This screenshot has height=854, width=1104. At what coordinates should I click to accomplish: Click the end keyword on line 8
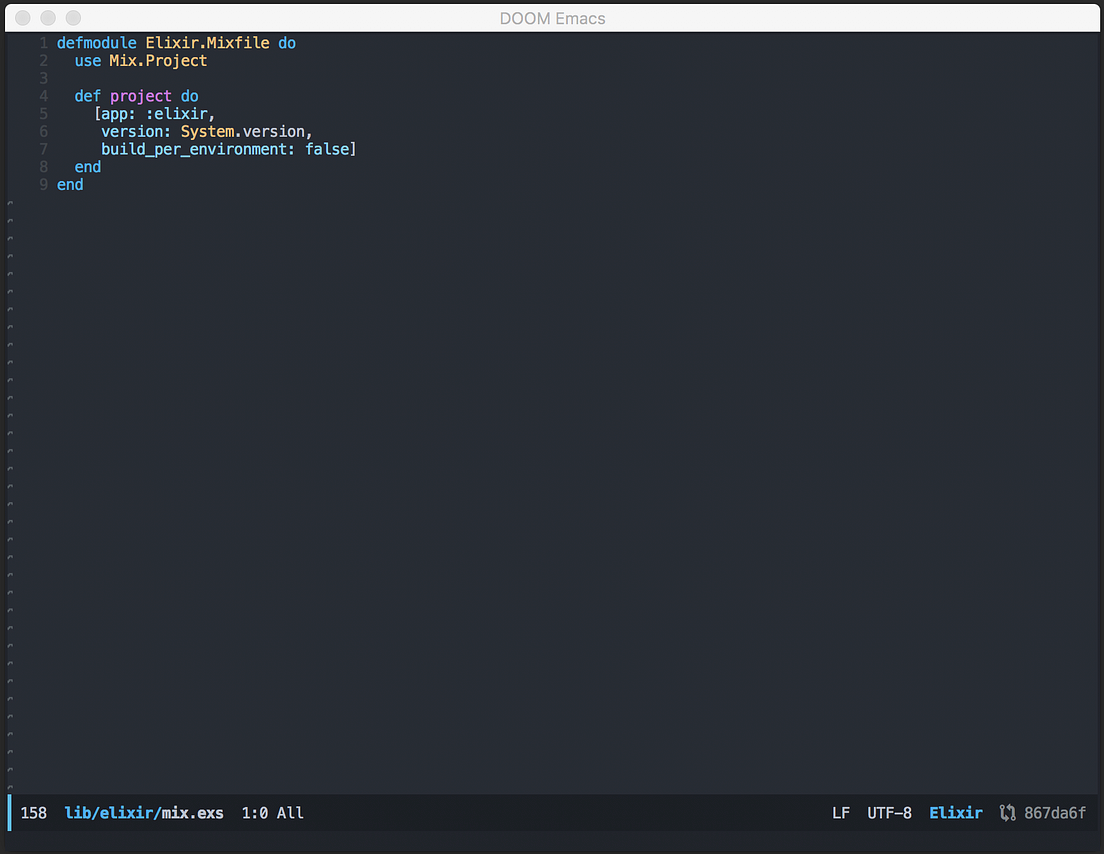pos(87,166)
